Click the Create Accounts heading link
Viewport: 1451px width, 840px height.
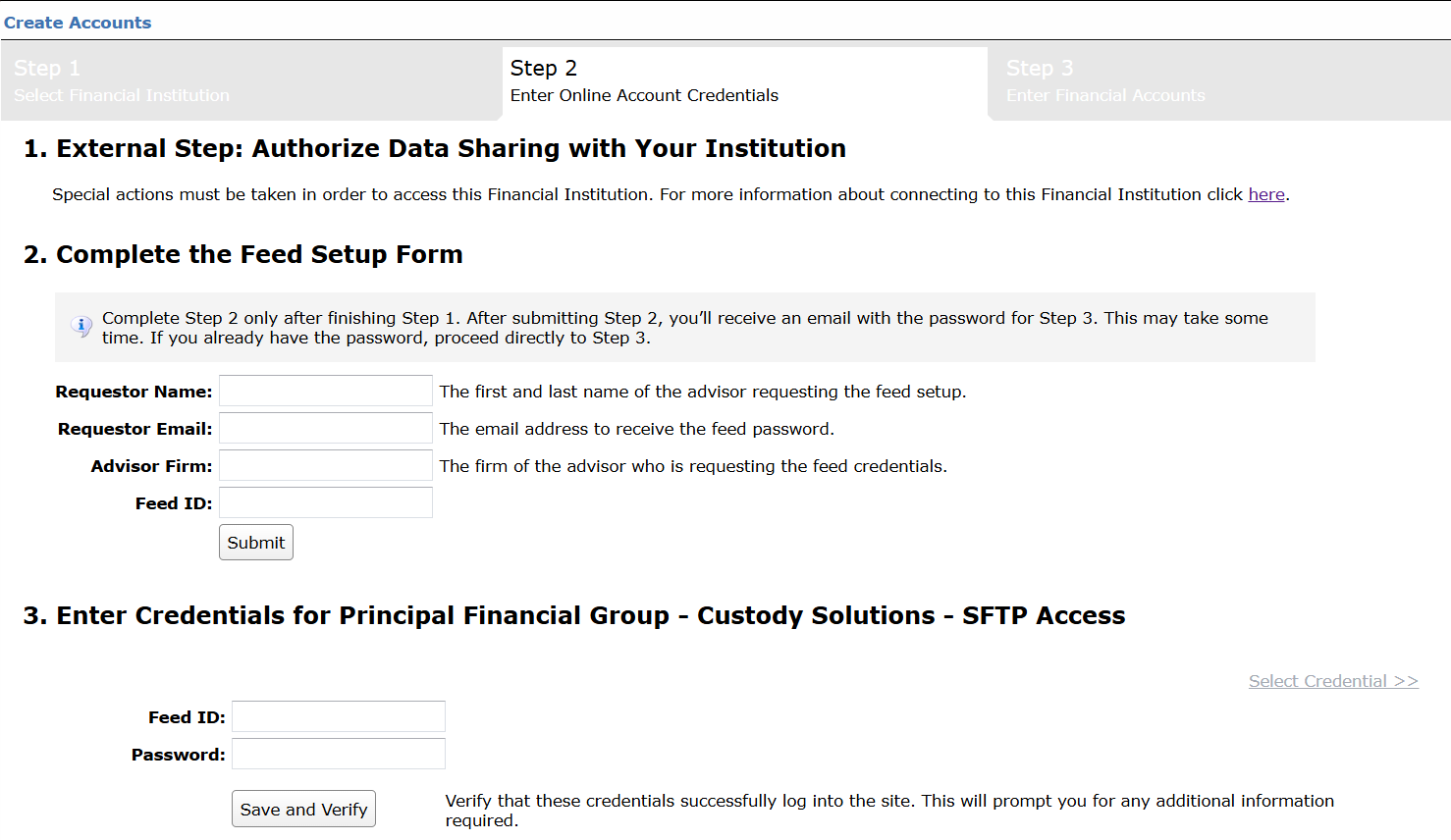78,22
